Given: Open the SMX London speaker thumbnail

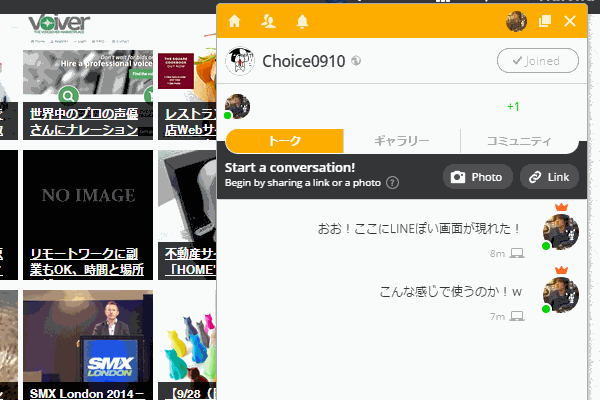Looking at the screenshot, I should [x=88, y=336].
